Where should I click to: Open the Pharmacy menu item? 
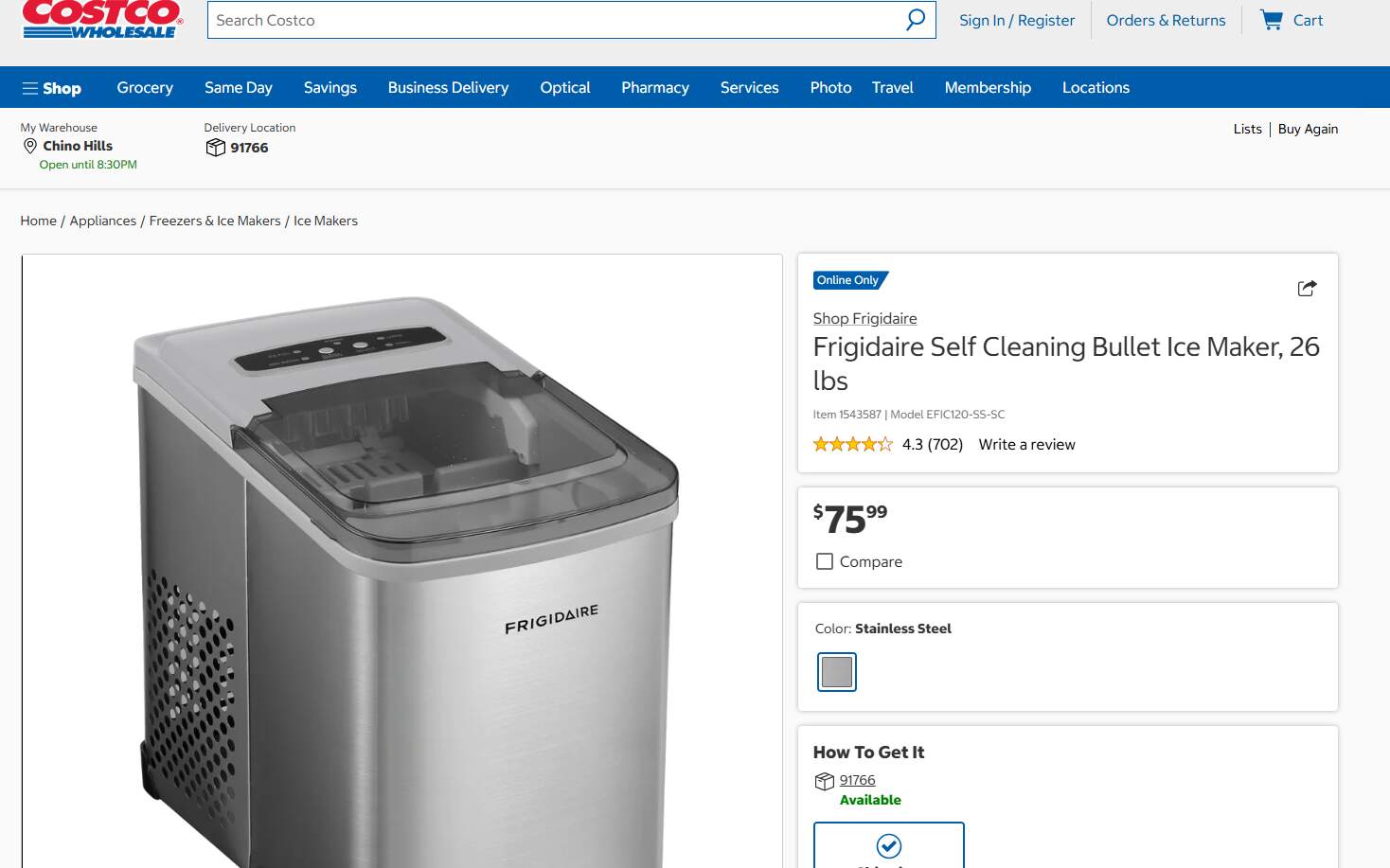pos(654,87)
